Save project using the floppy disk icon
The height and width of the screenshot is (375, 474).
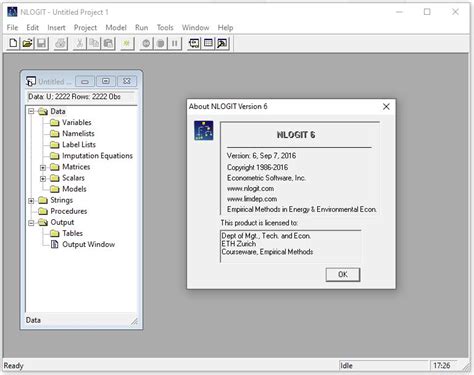(x=41, y=43)
